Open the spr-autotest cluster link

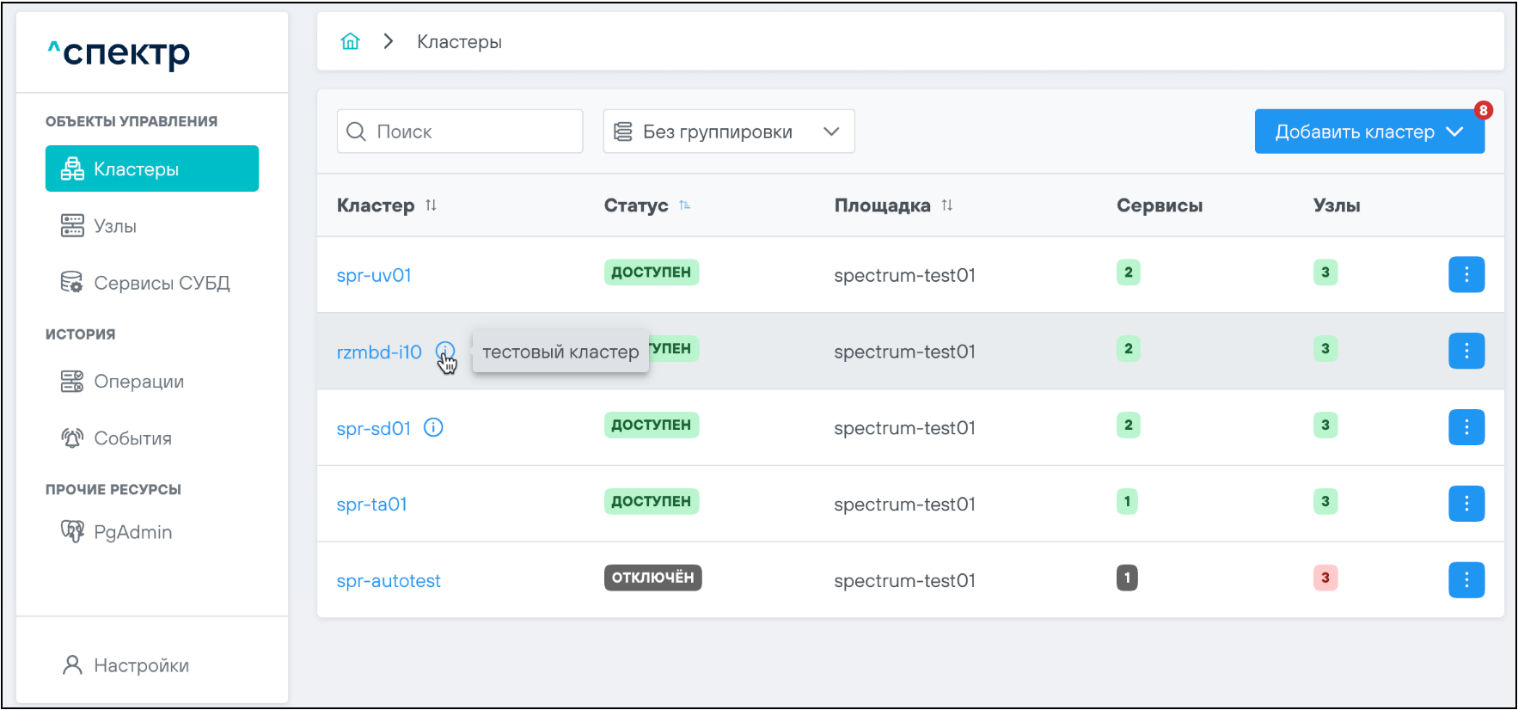[388, 580]
